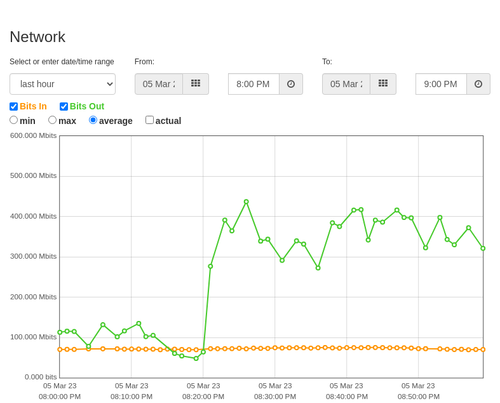The height and width of the screenshot is (403, 500).
Task: Open the To date calendar picker icon
Action: pos(383,84)
